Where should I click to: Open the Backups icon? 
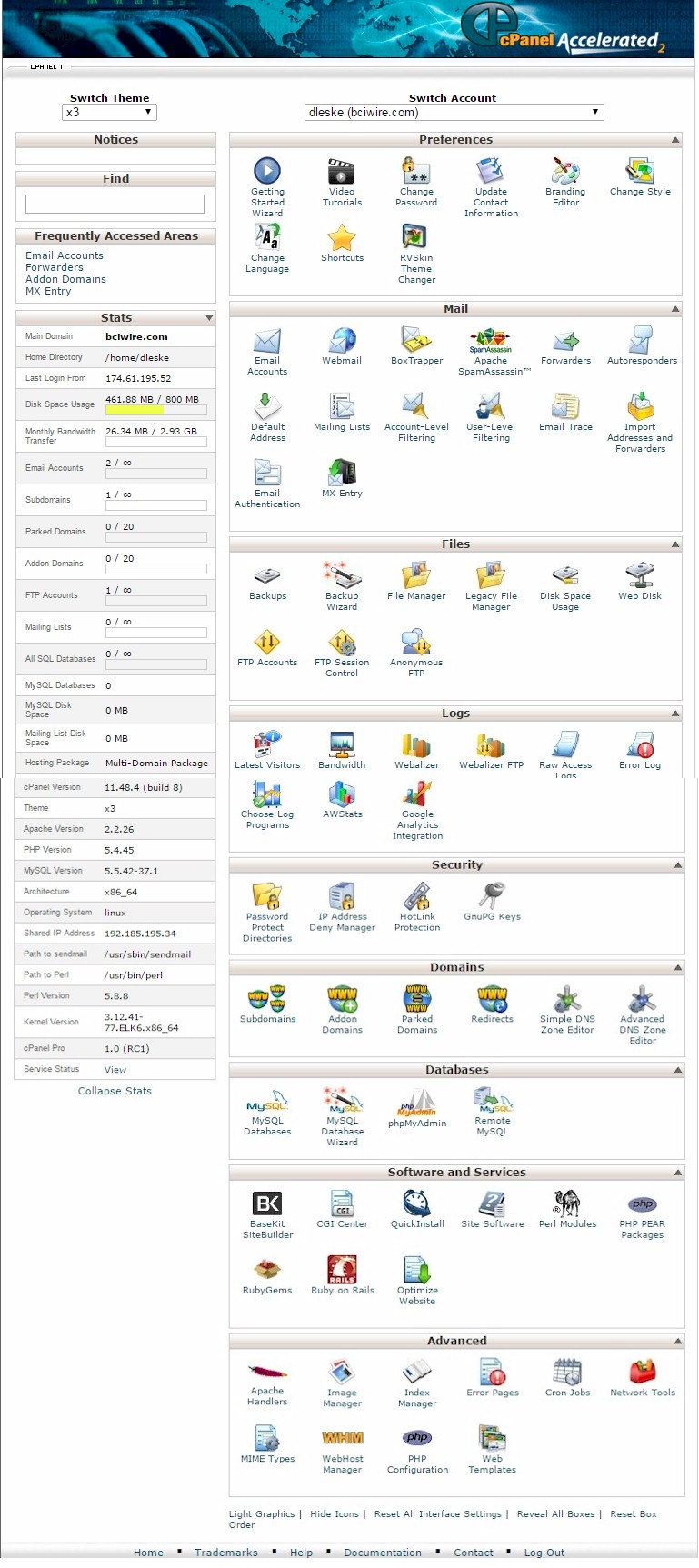click(x=267, y=575)
